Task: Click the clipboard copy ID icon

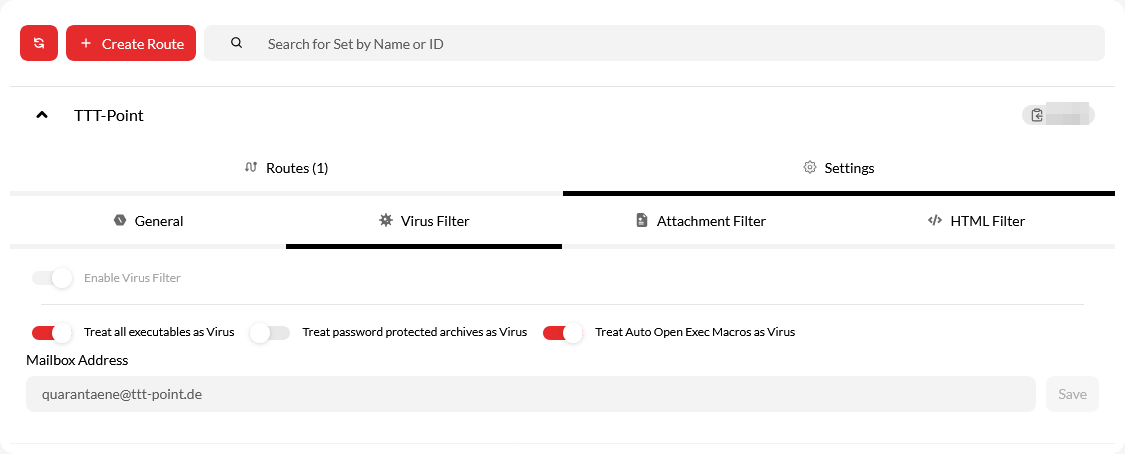Action: [1038, 115]
